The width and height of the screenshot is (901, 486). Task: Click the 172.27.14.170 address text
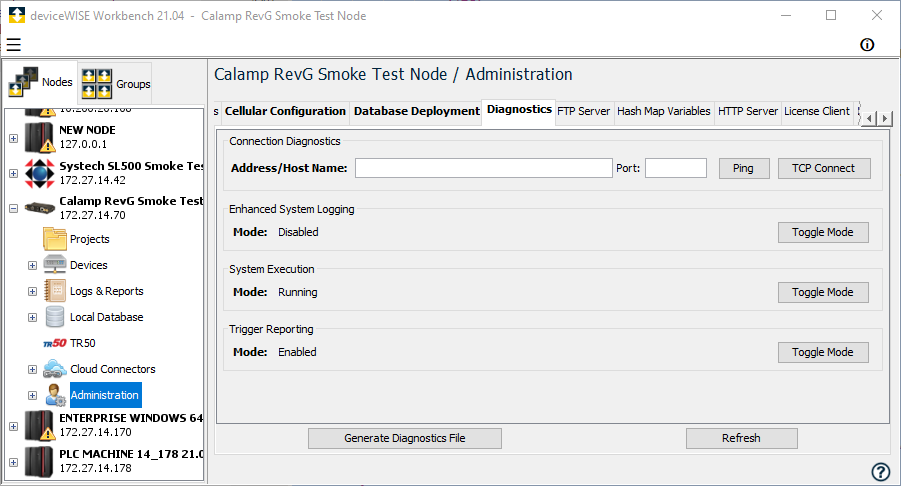(95, 432)
